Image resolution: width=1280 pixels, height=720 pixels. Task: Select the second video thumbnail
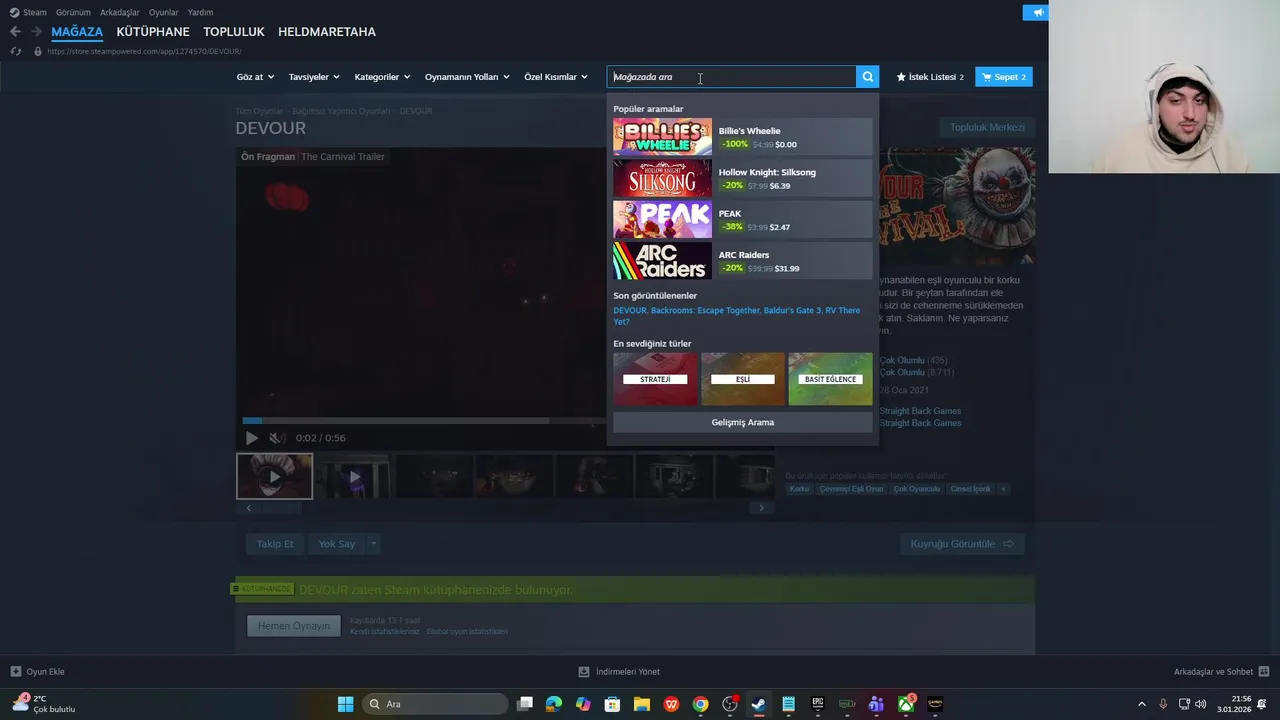point(354,476)
